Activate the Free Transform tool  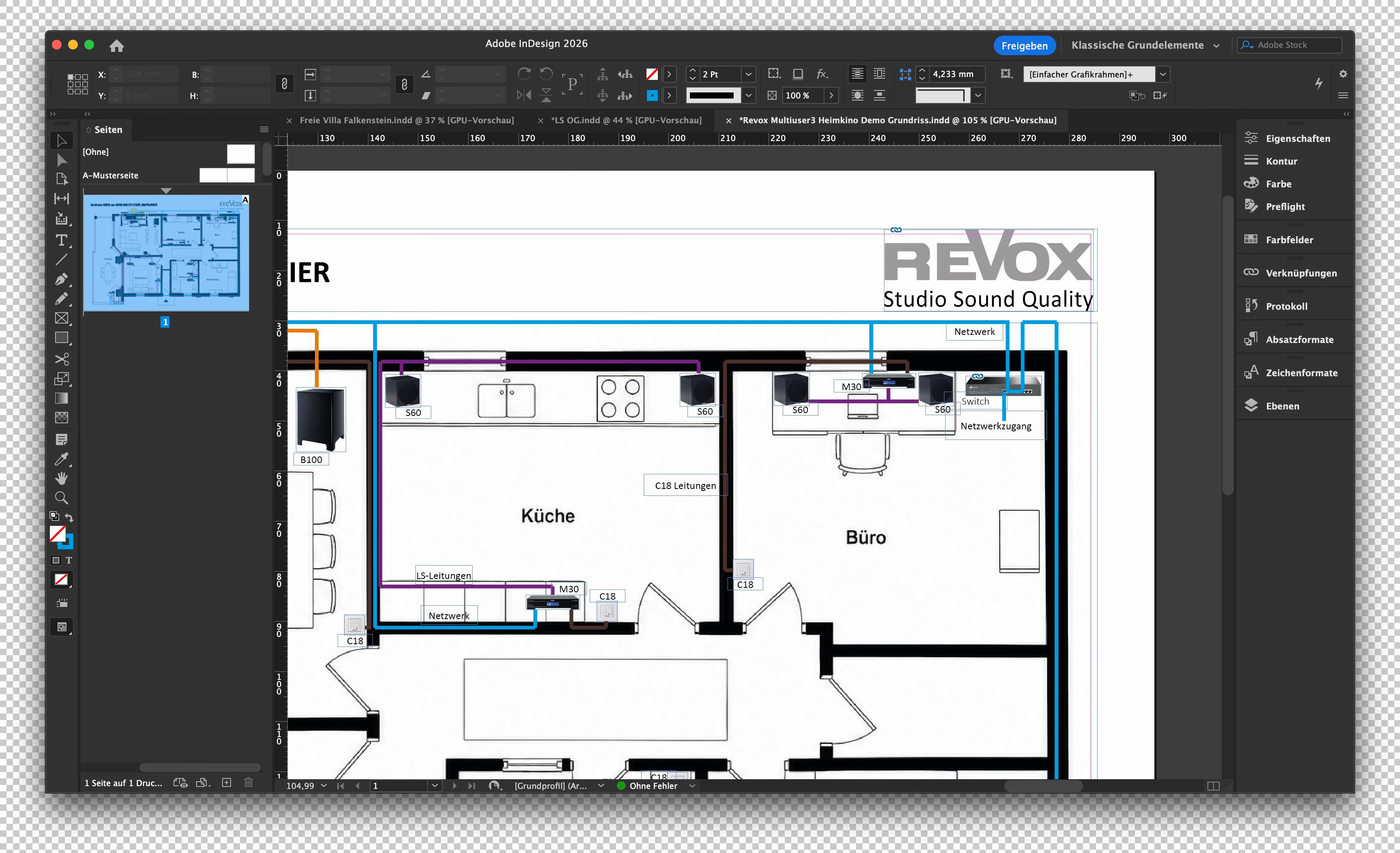click(61, 379)
